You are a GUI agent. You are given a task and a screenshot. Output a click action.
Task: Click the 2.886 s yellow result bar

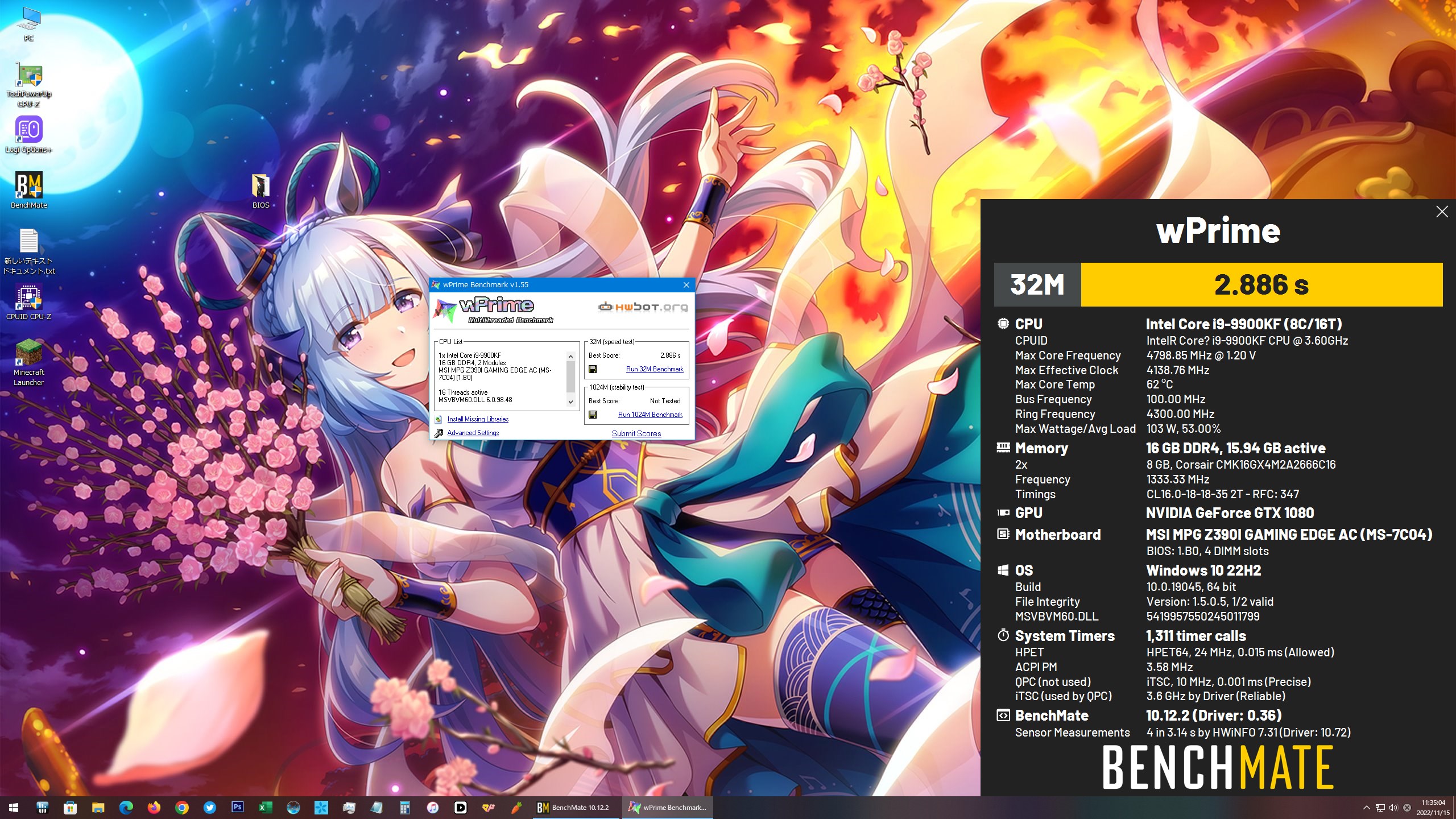1261,284
